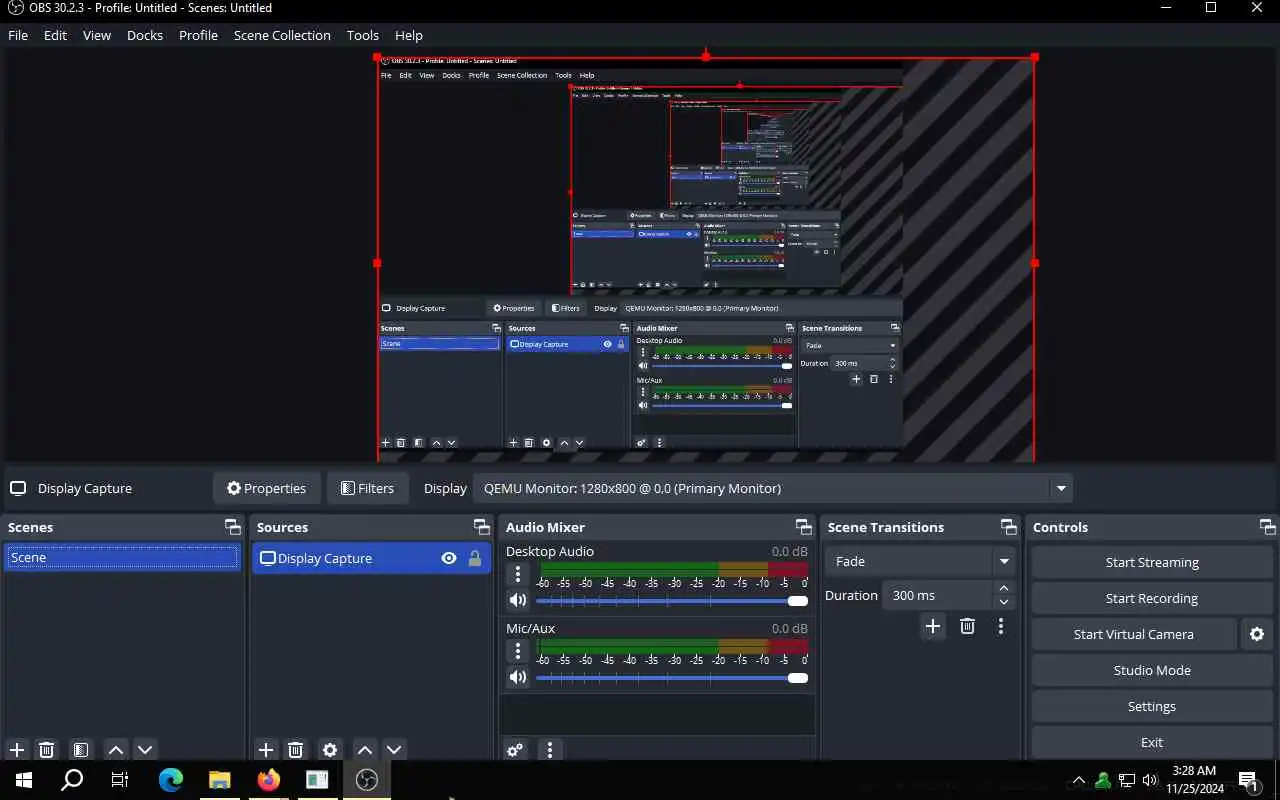Open taskbar search magnifier
Image resolution: width=1280 pixels, height=800 pixels.
click(x=72, y=780)
